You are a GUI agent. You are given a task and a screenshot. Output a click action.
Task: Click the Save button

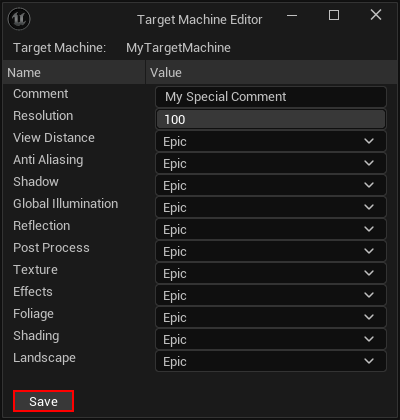point(43,401)
